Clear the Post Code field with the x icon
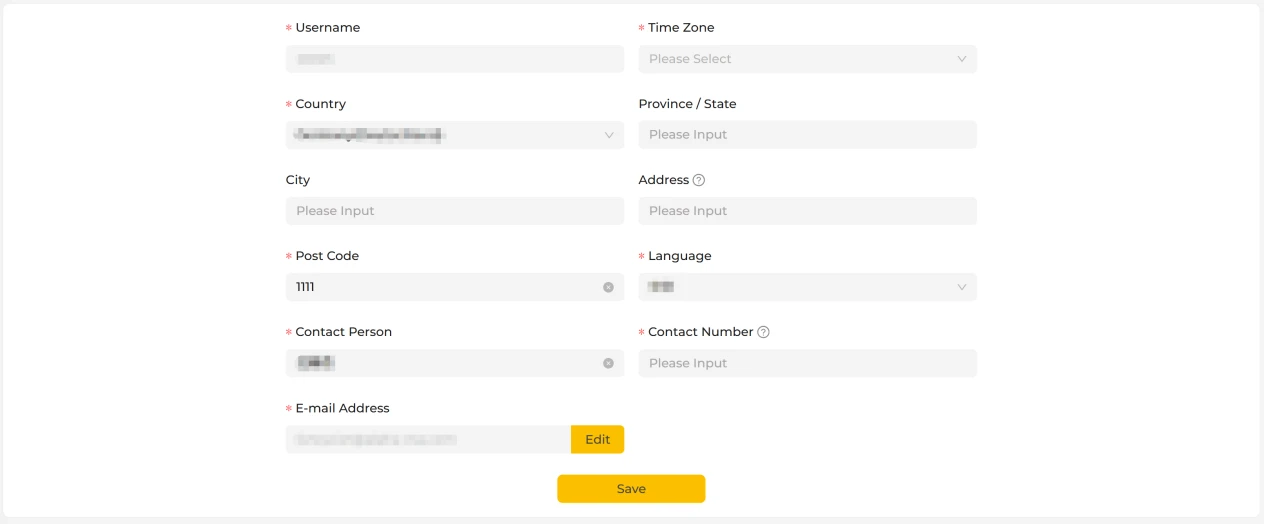The width and height of the screenshot is (1264, 524). click(608, 287)
